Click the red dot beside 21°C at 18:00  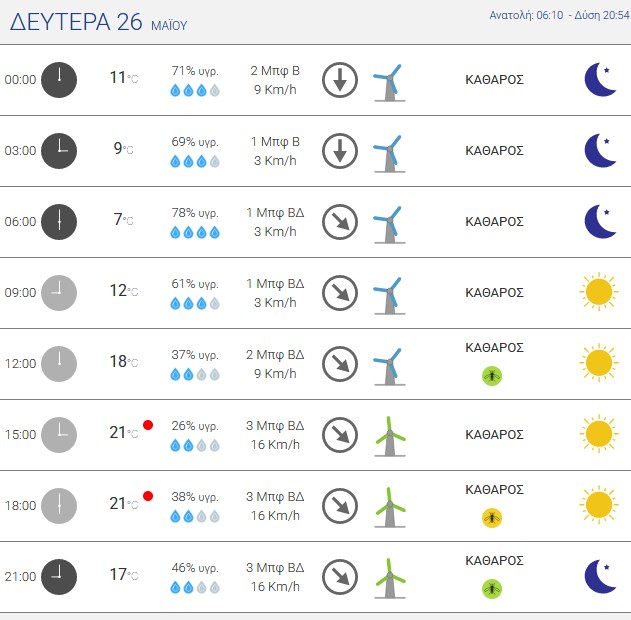148,496
